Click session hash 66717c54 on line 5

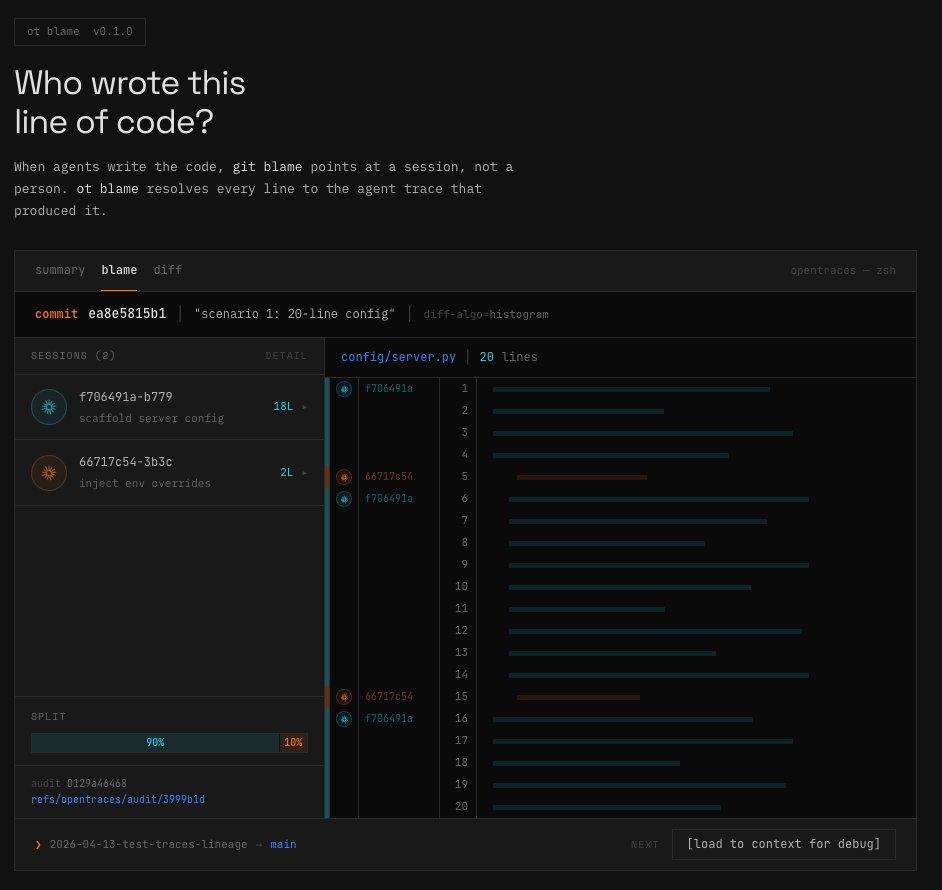click(389, 477)
